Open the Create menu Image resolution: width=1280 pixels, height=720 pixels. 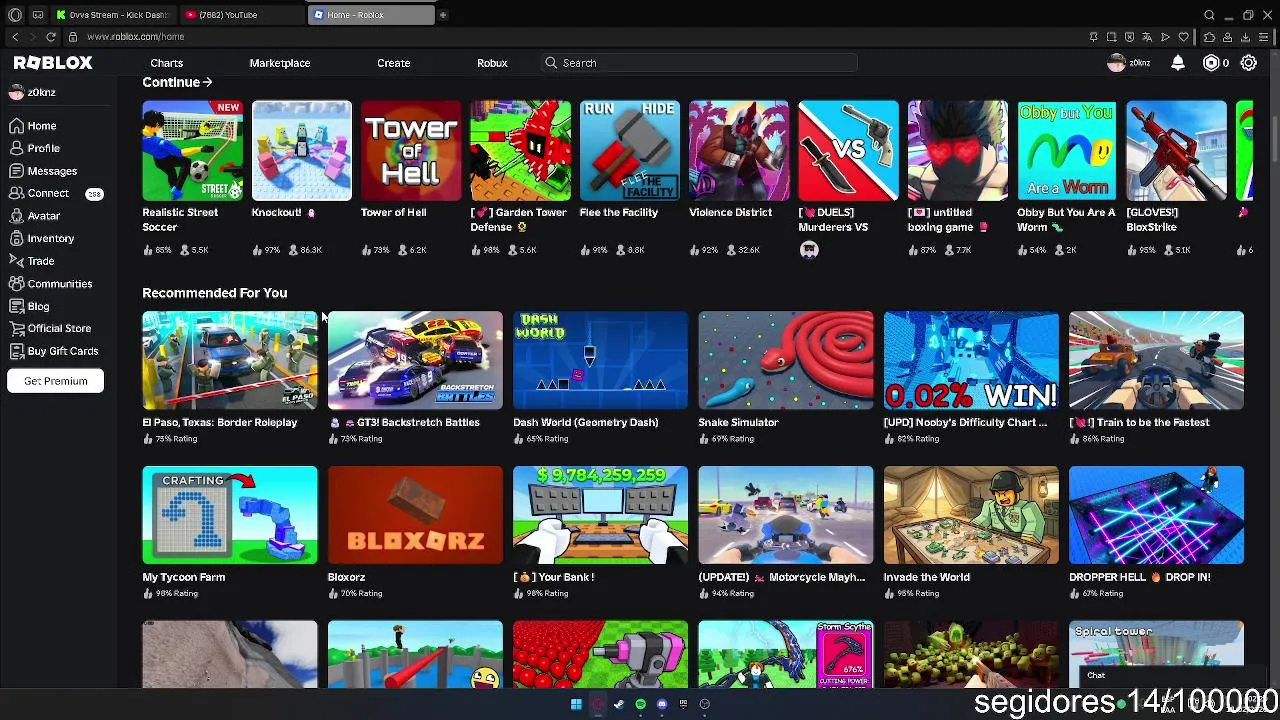[x=394, y=63]
